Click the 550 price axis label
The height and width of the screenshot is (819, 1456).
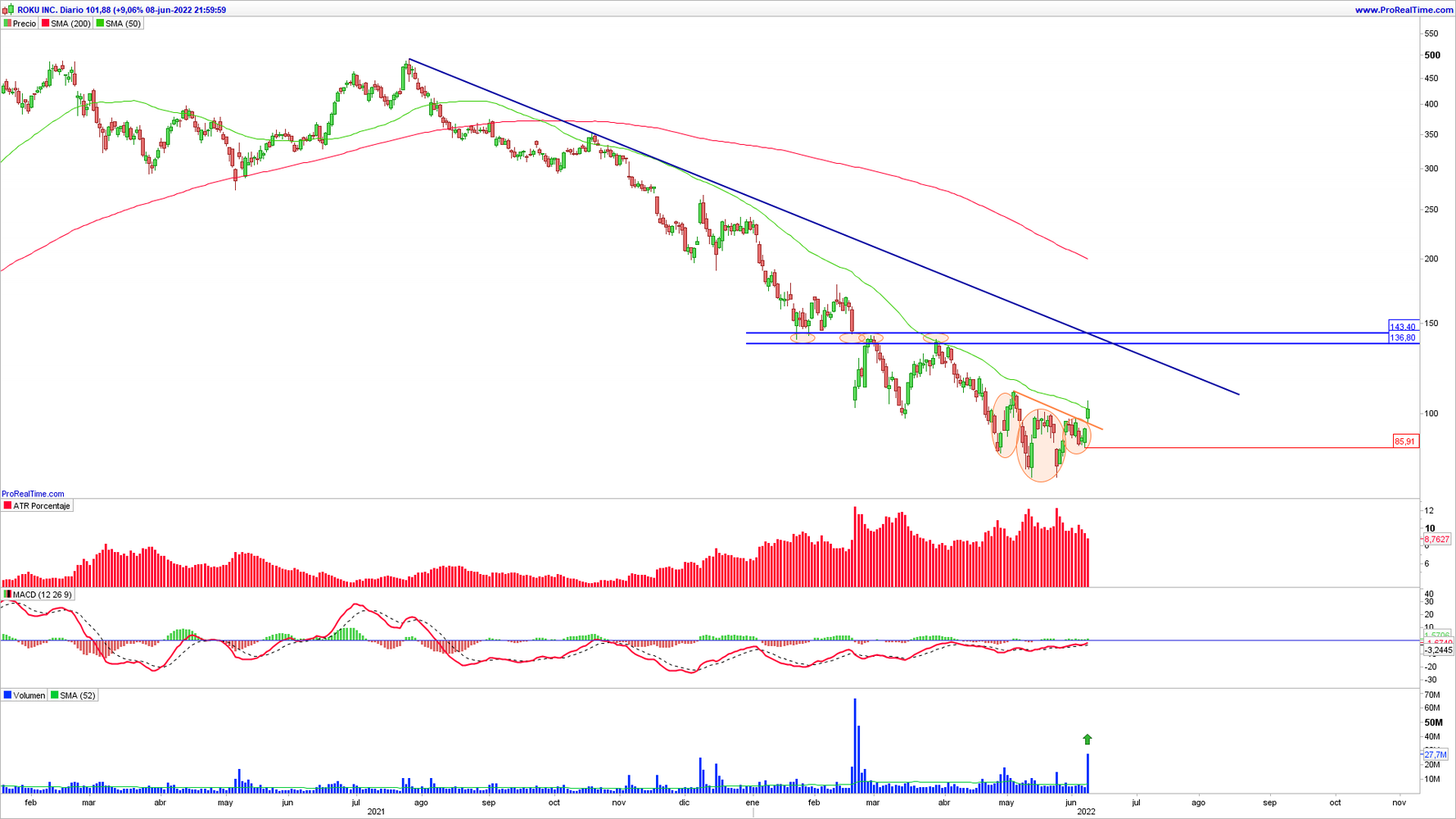(x=1431, y=34)
